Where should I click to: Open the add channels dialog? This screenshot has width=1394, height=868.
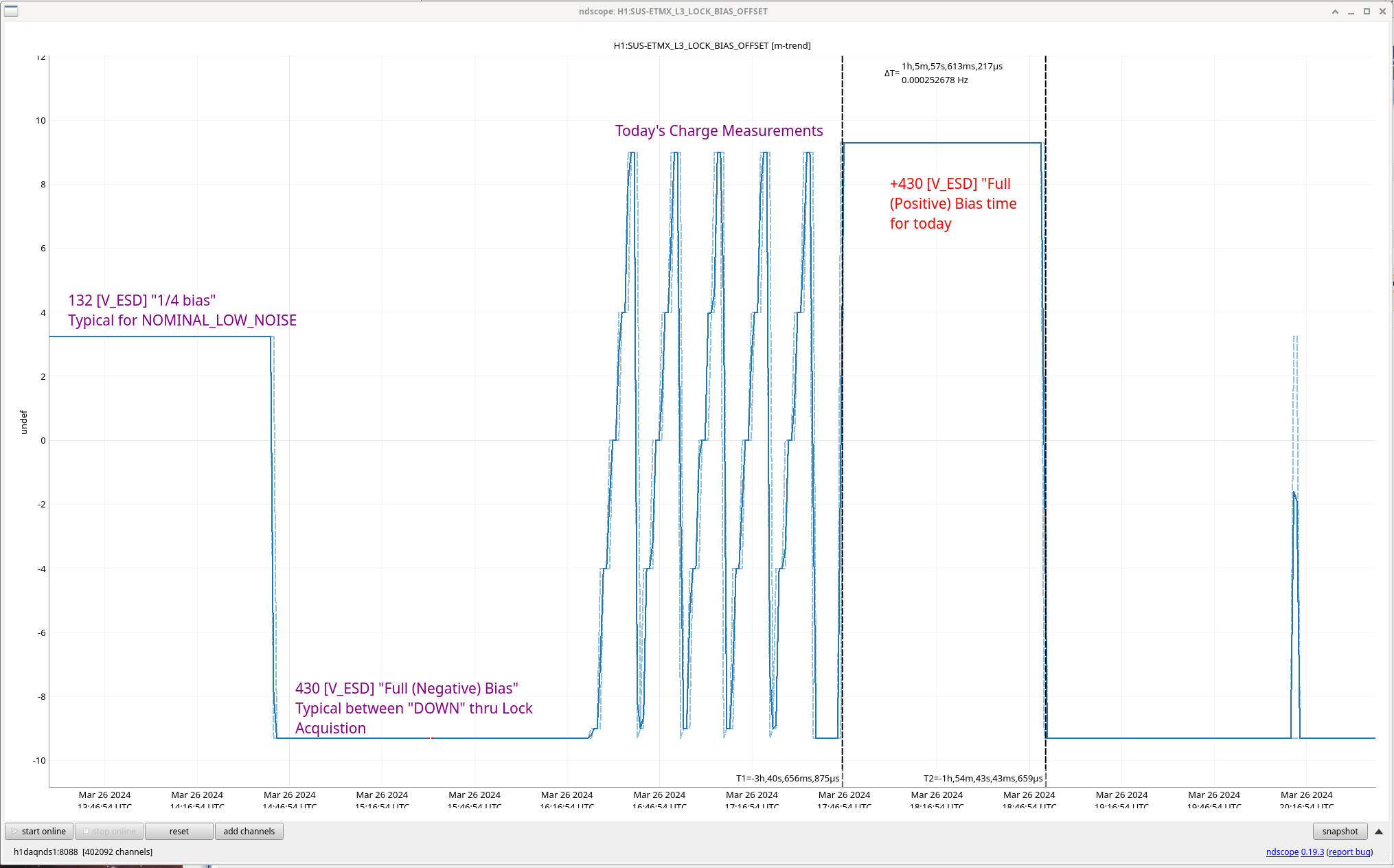(249, 831)
